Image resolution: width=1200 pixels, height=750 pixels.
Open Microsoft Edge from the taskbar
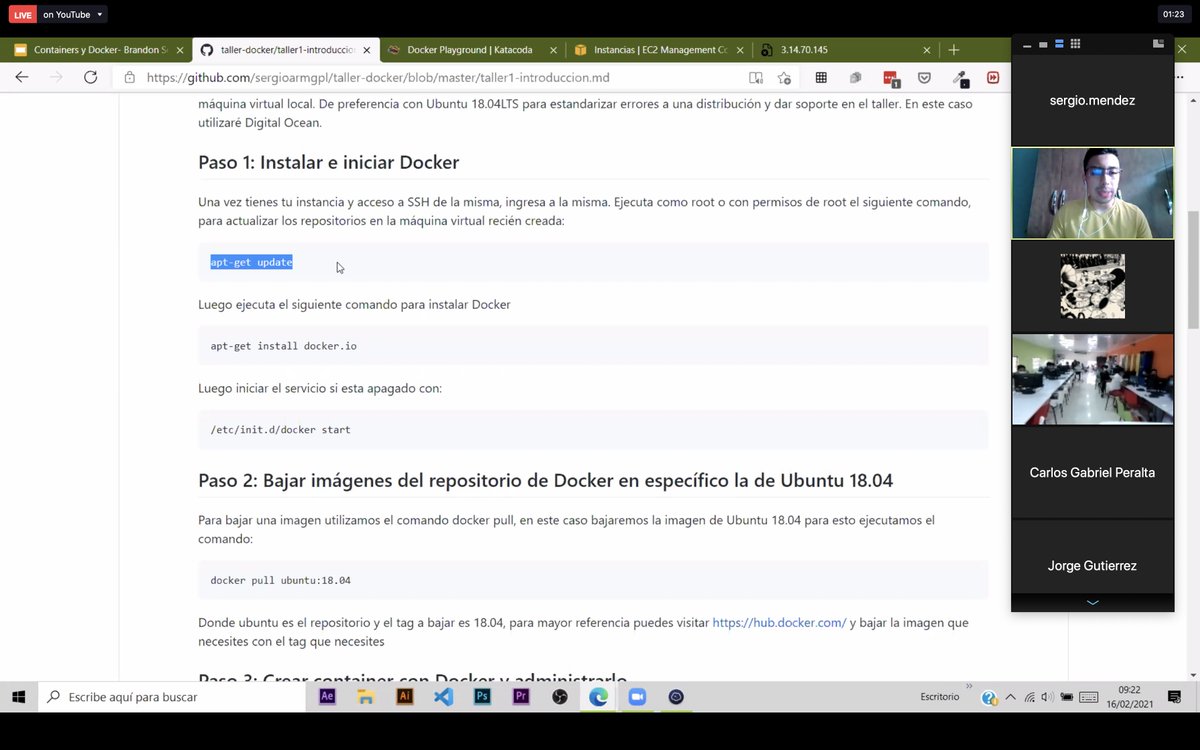tap(598, 697)
